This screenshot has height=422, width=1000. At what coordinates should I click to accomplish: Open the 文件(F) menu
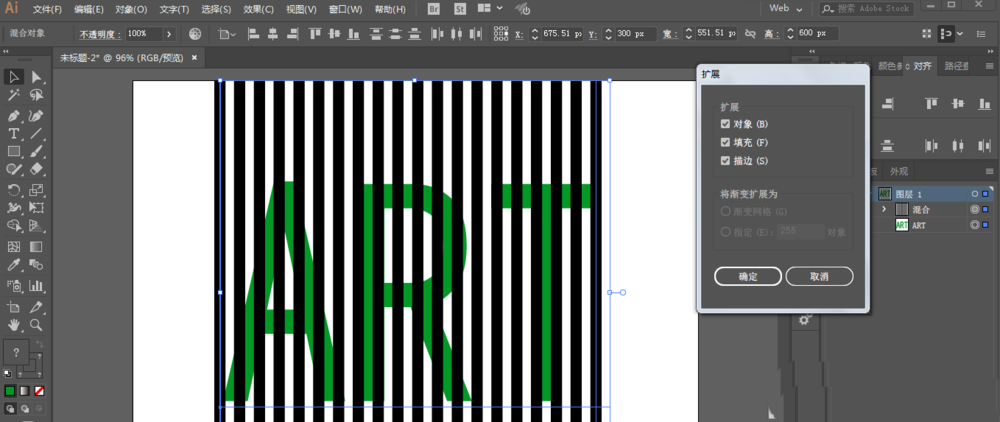tap(47, 9)
